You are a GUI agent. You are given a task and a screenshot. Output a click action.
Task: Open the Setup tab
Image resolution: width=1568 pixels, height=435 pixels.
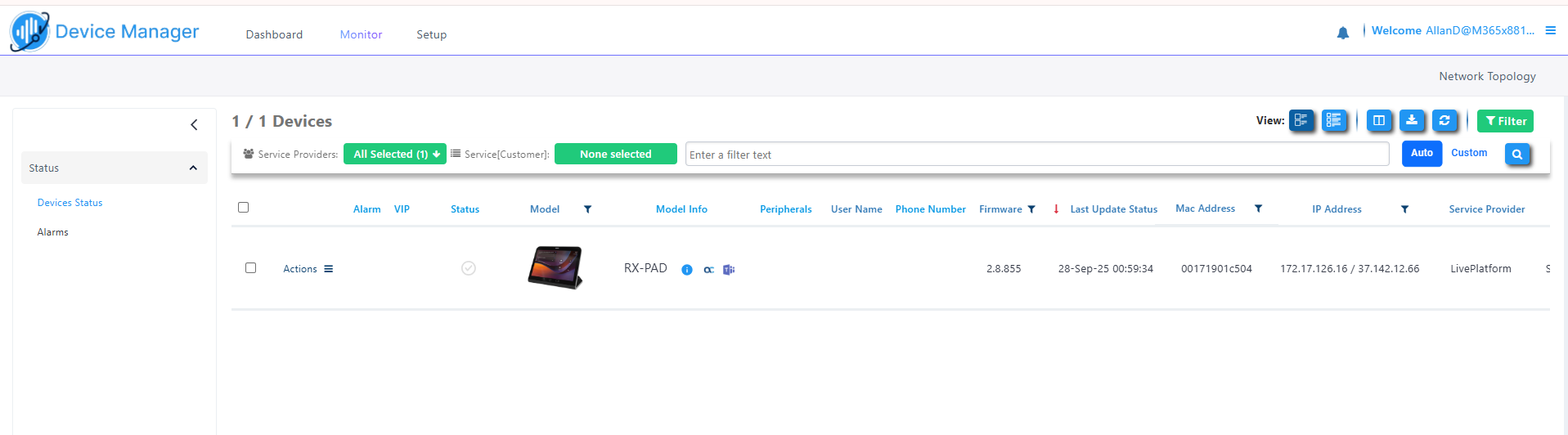click(x=431, y=34)
